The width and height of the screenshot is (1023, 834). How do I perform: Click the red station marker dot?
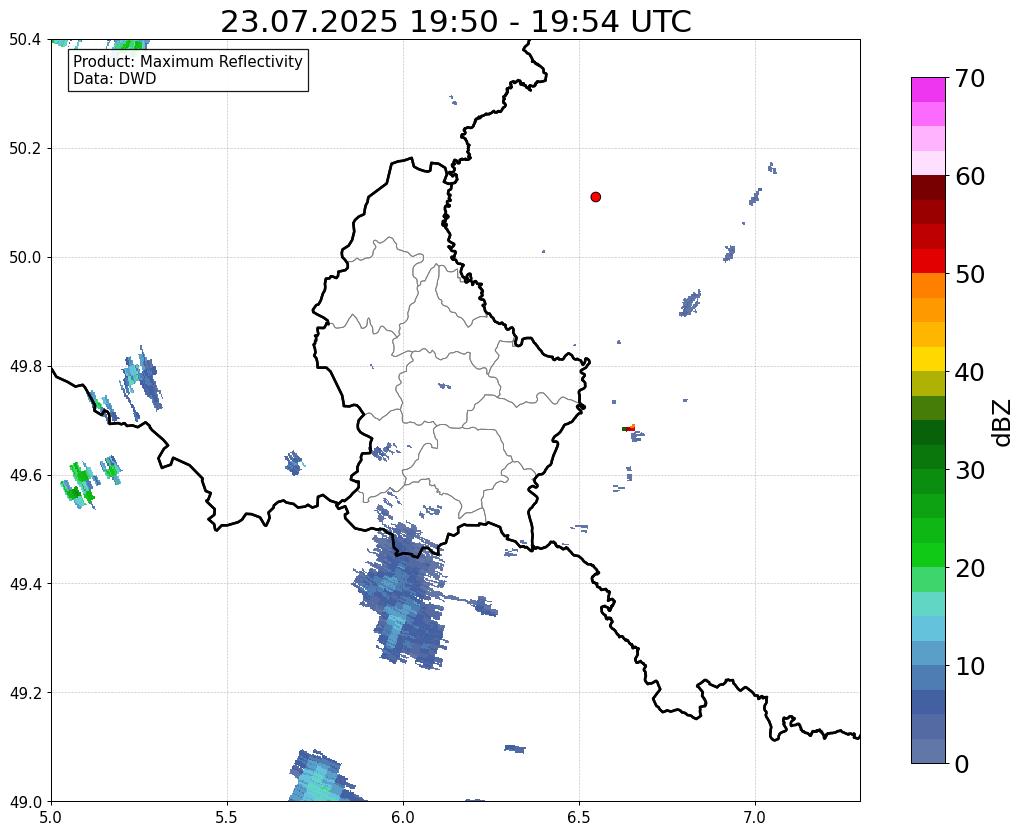(595, 196)
